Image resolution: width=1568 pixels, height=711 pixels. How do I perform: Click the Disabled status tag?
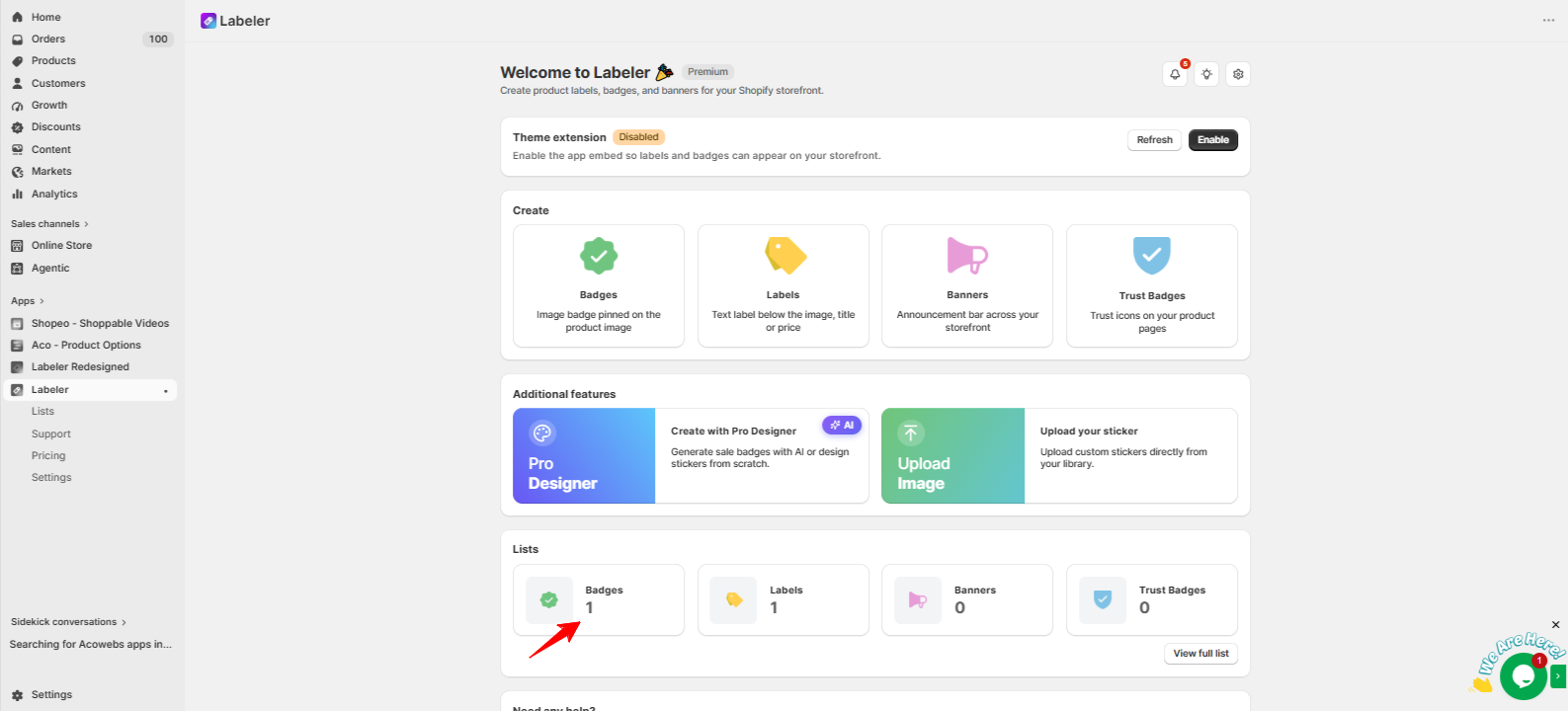(x=638, y=137)
